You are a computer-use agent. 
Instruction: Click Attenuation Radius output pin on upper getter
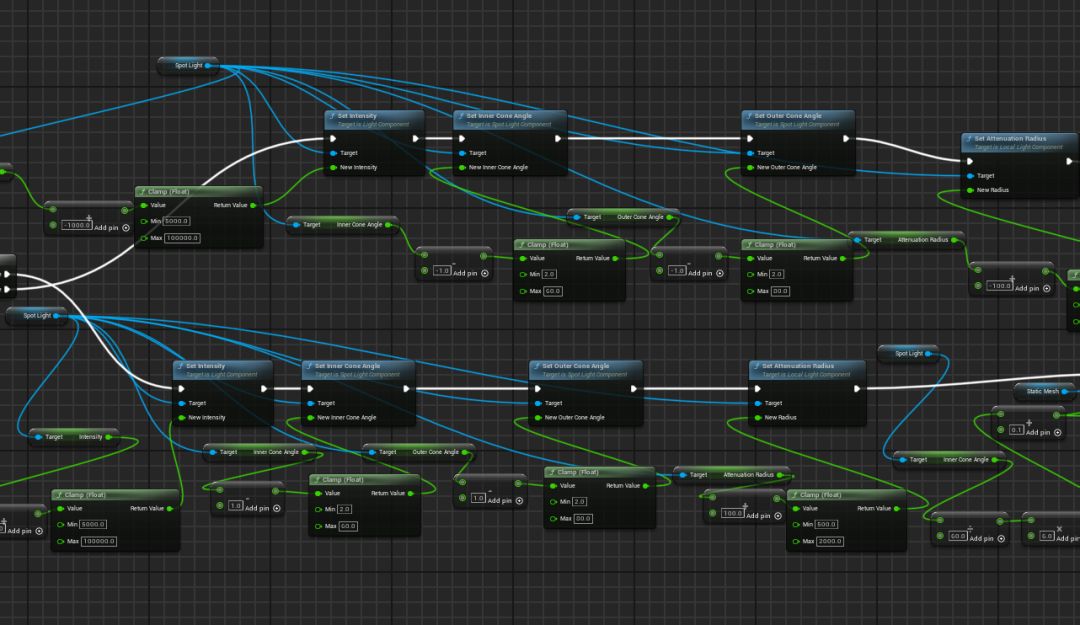click(954, 240)
